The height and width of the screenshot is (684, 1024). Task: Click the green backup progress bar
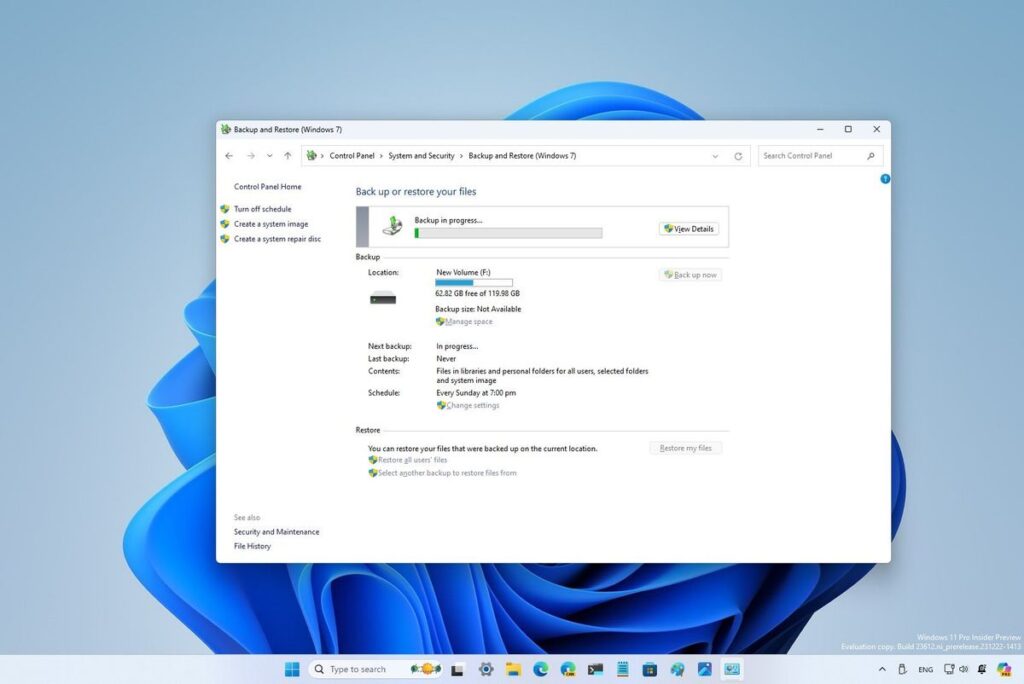[508, 233]
